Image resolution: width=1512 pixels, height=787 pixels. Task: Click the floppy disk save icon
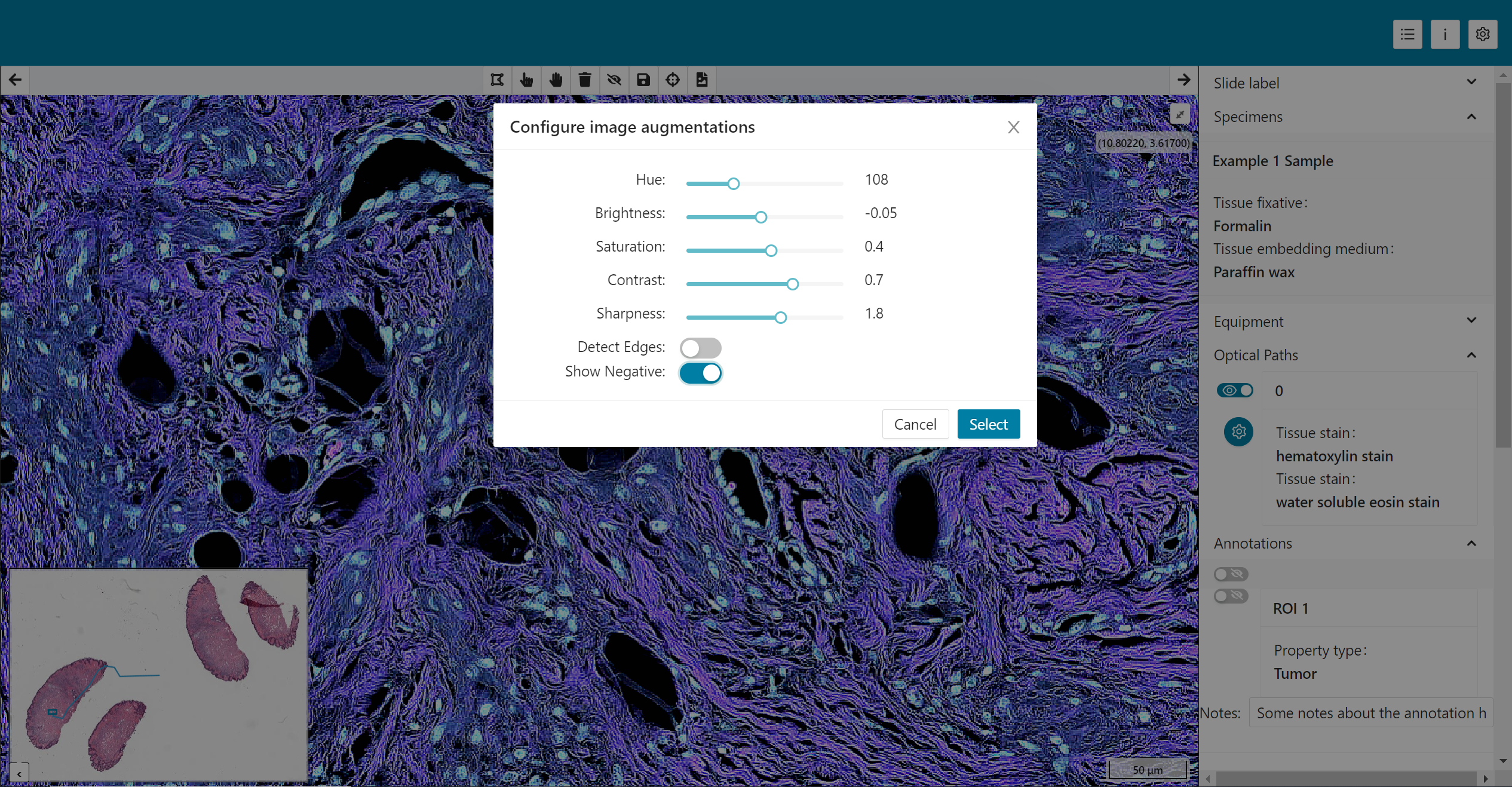click(643, 80)
